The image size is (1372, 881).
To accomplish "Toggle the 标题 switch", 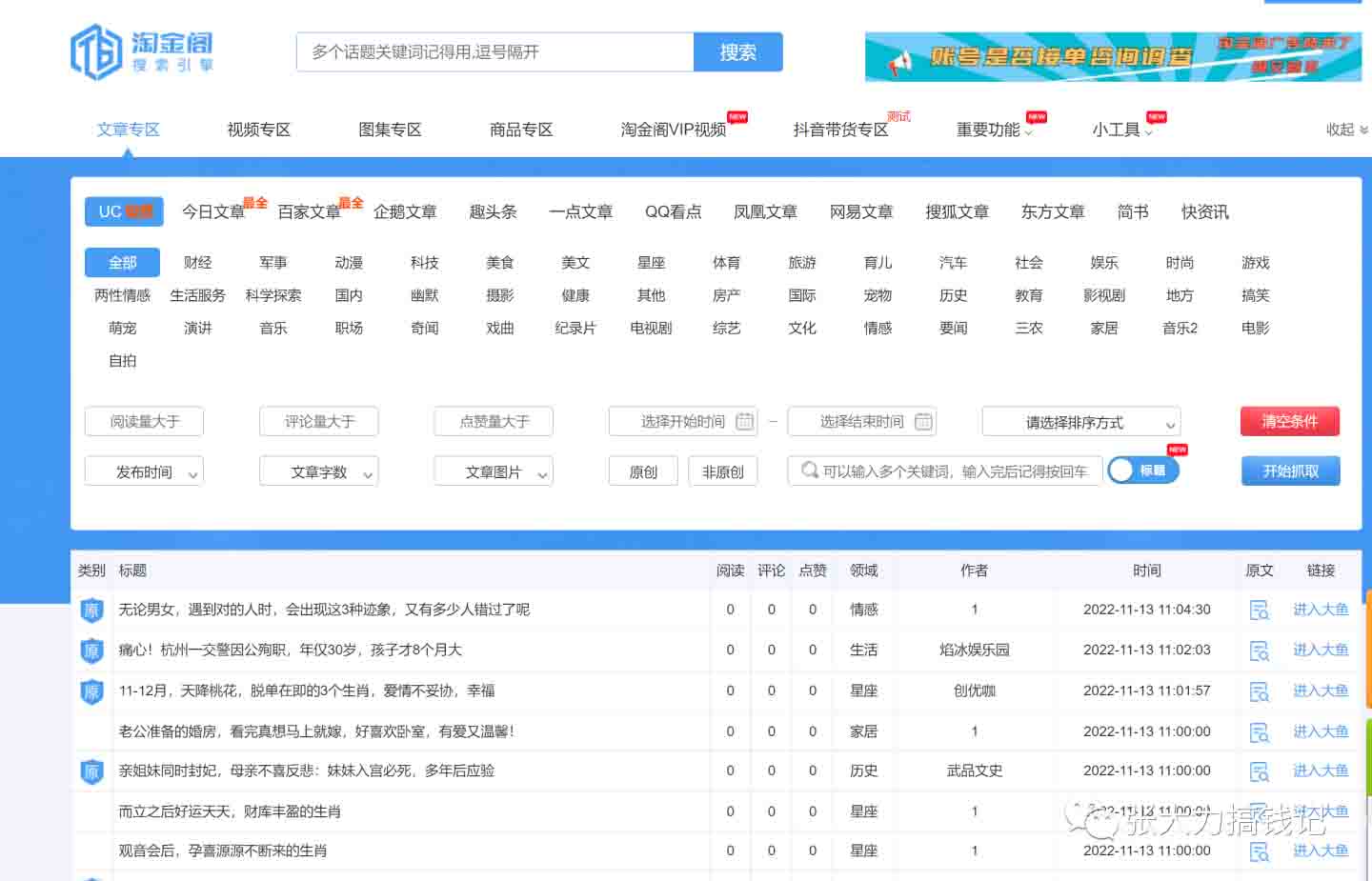I will [1142, 471].
